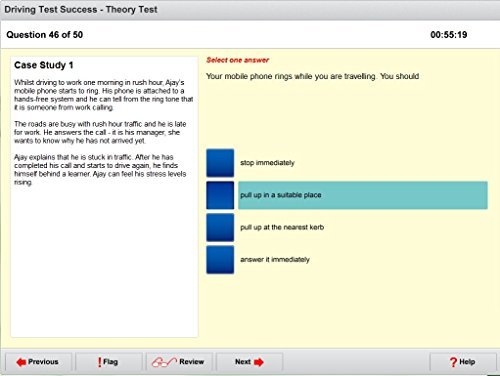Click the red right arrow on Next
Image resolution: width=500 pixels, height=376 pixels.
(x=259, y=362)
